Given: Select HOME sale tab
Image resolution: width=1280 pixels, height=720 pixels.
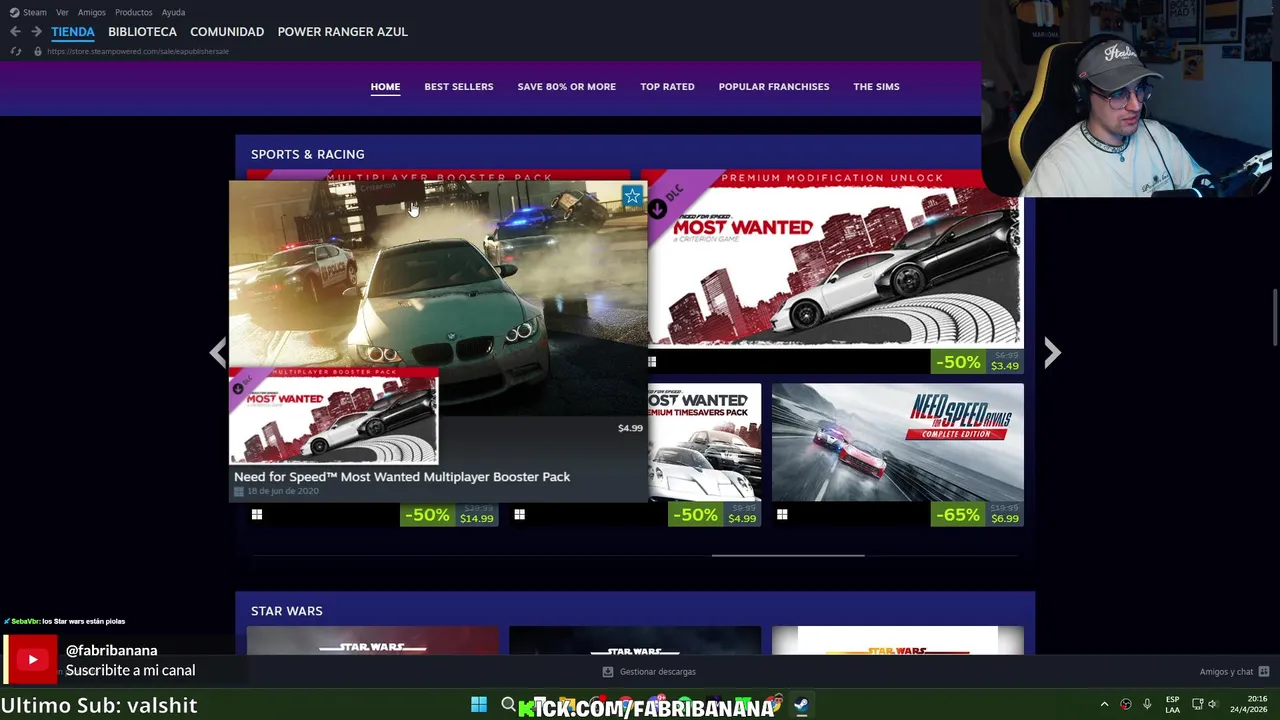Looking at the screenshot, I should (x=385, y=87).
